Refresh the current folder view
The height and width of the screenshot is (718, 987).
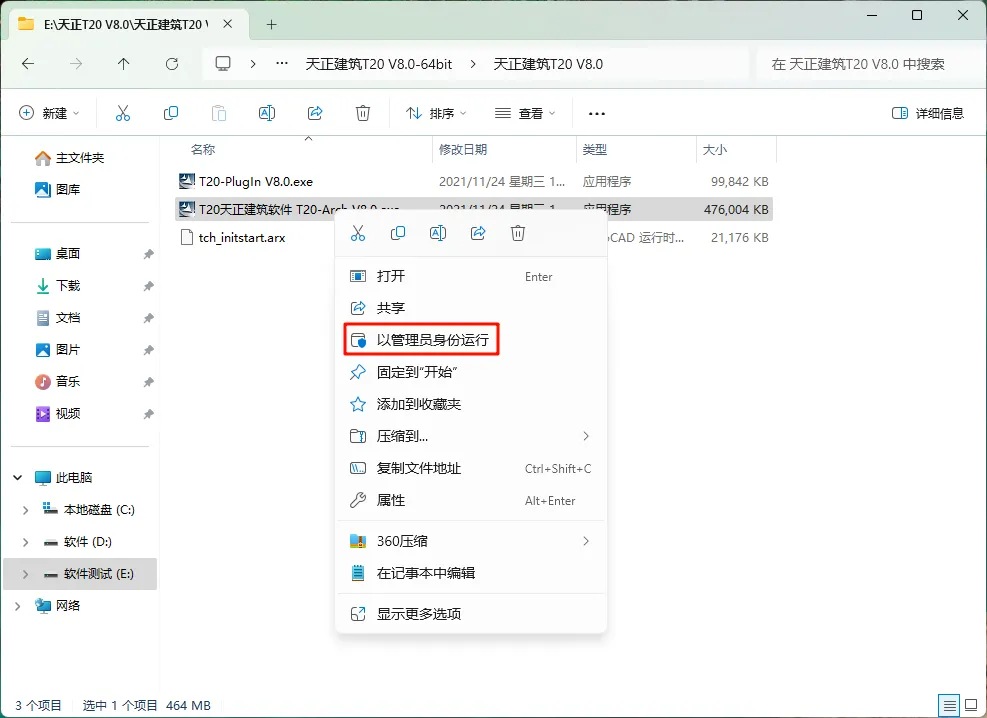(x=172, y=64)
